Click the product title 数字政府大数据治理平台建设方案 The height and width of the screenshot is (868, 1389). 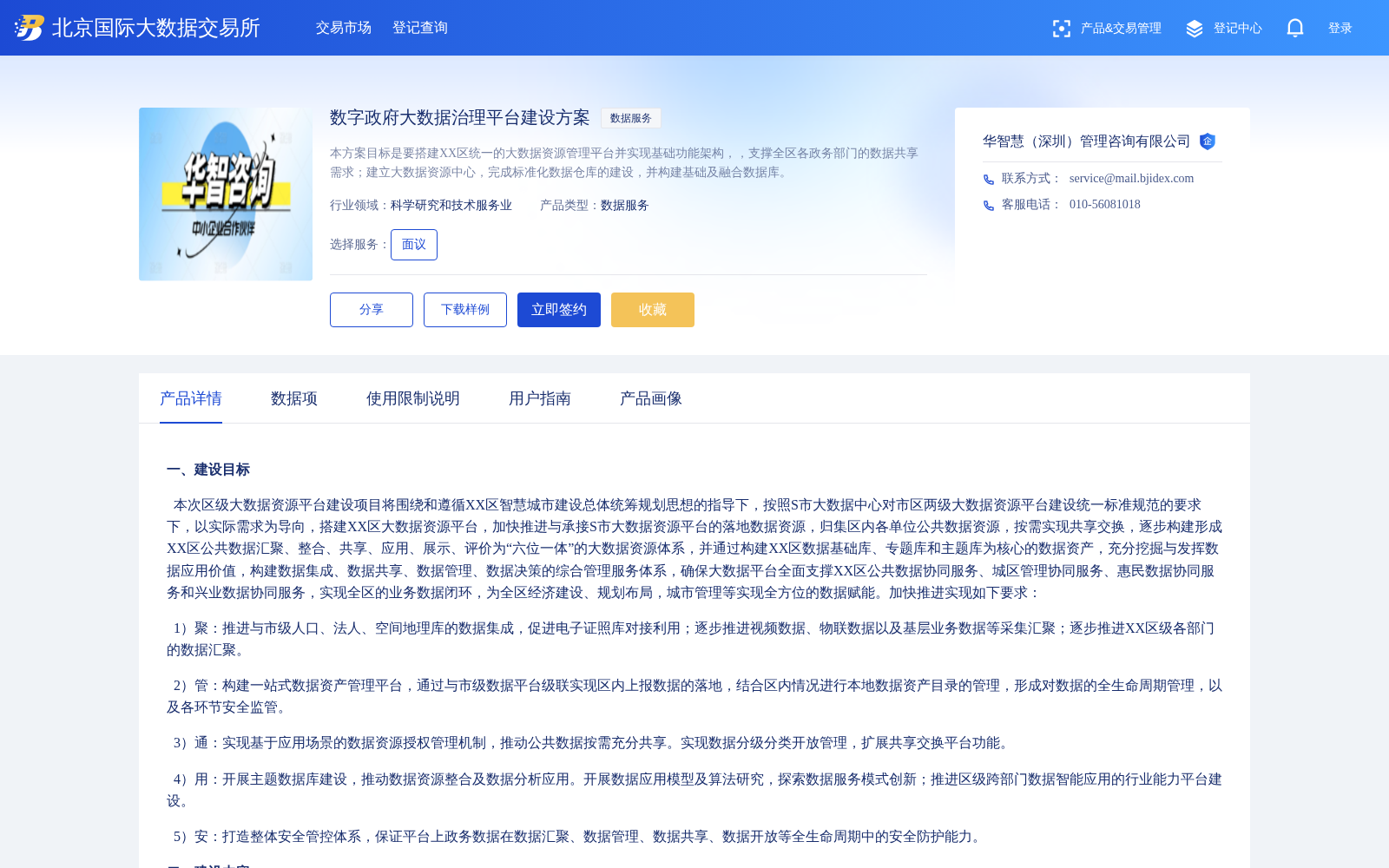[460, 118]
